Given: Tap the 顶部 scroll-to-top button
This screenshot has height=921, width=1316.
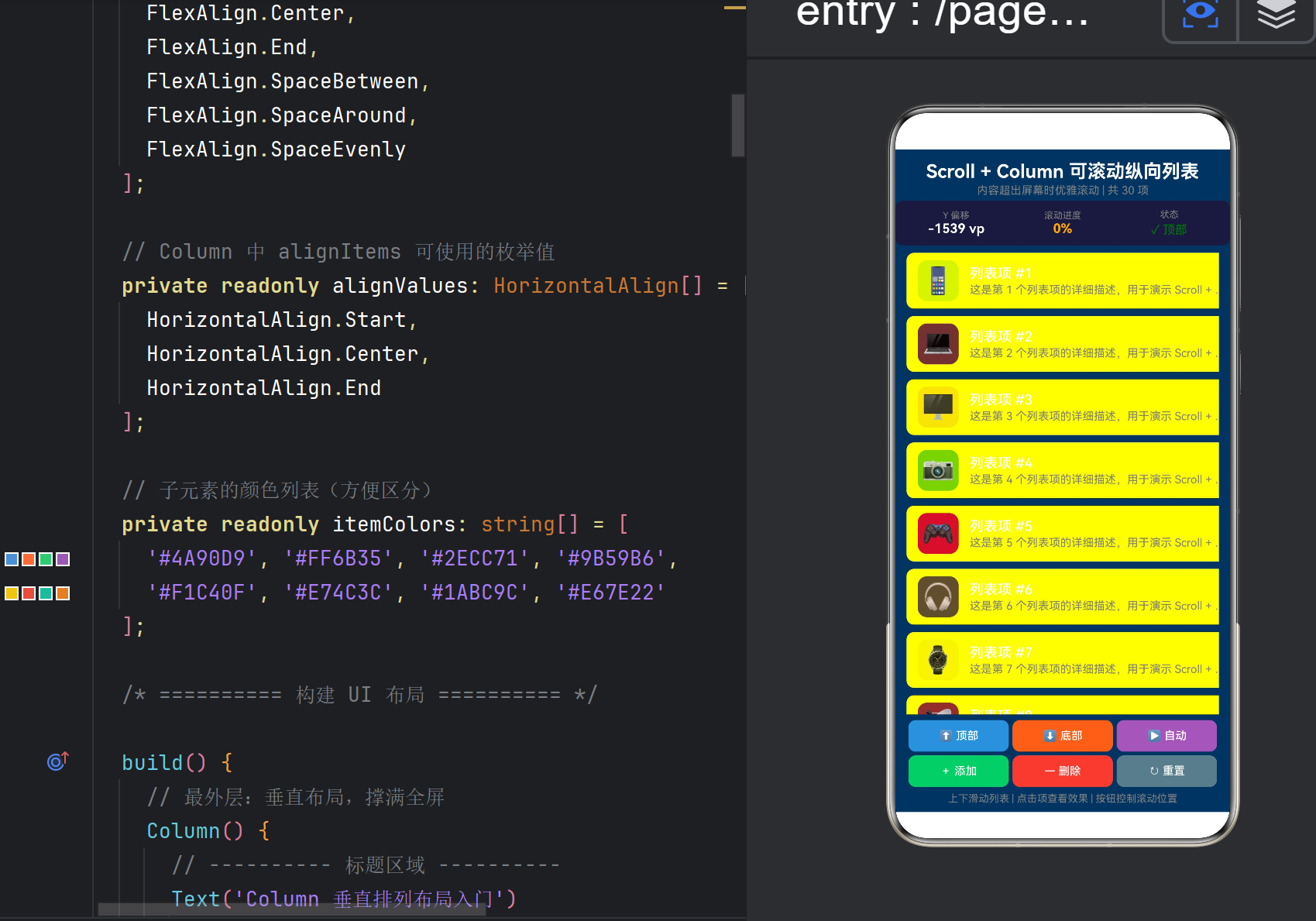Looking at the screenshot, I should (958, 736).
